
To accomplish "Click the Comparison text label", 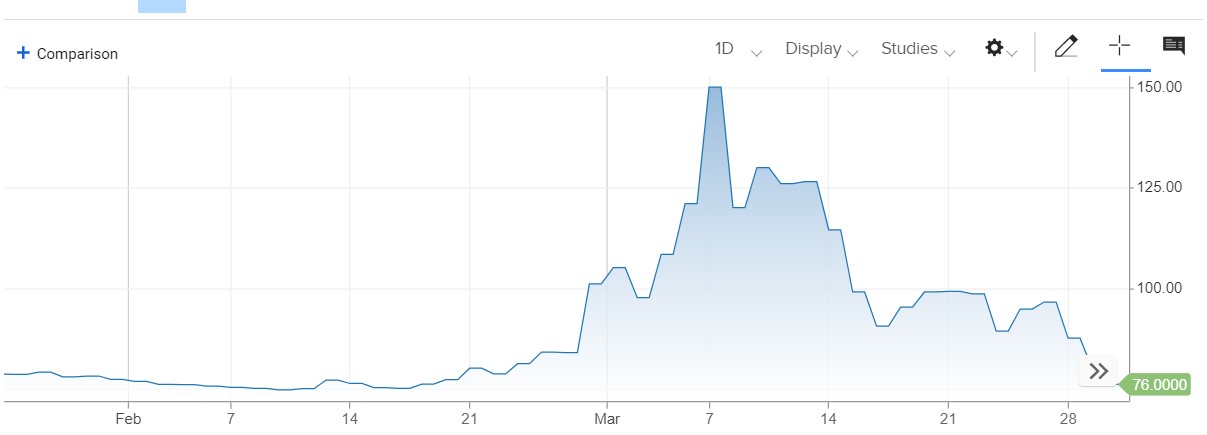I will (x=77, y=54).
